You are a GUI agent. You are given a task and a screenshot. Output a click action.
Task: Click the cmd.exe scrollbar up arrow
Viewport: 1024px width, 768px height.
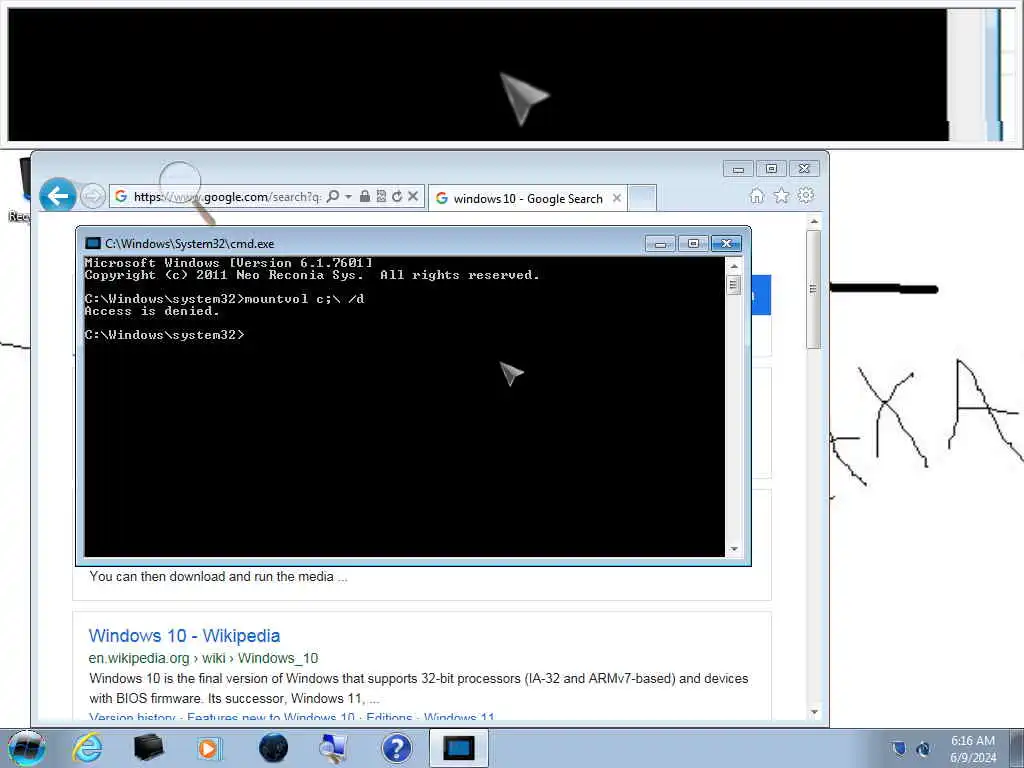(734, 266)
